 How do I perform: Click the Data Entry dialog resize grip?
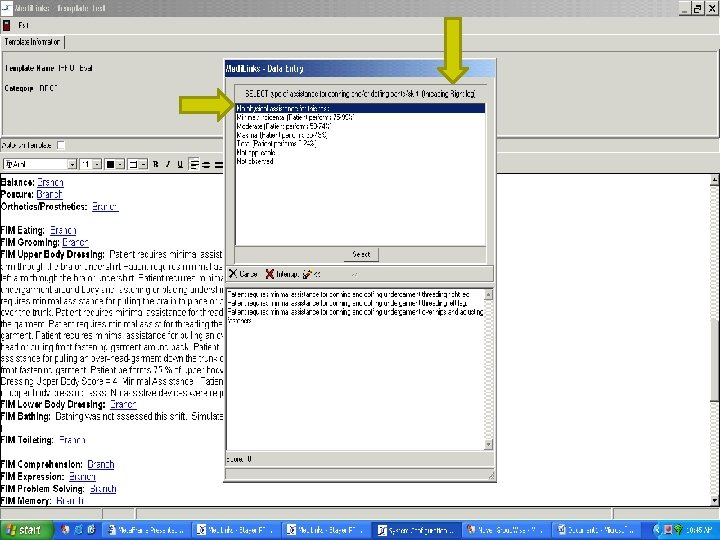[x=491, y=476]
